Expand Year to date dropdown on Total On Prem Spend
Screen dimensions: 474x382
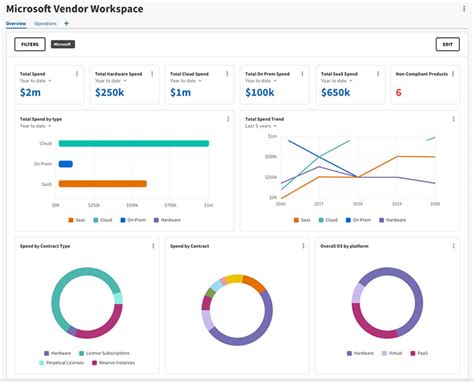point(261,81)
